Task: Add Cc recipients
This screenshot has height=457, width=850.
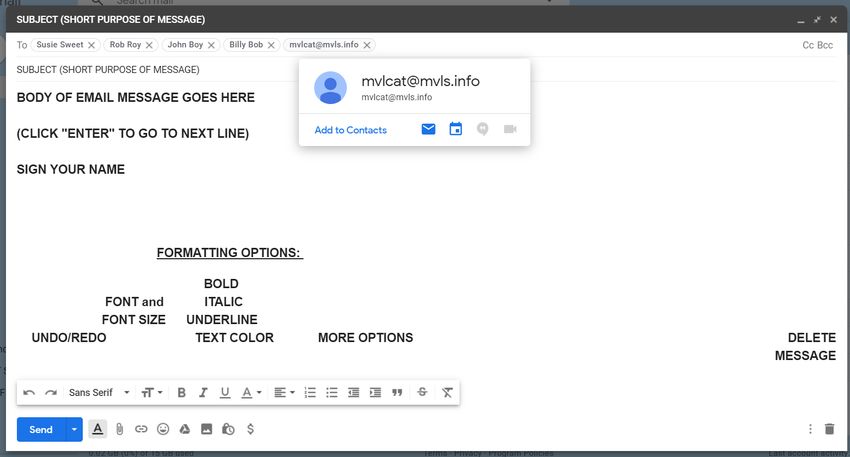Action: coord(808,45)
